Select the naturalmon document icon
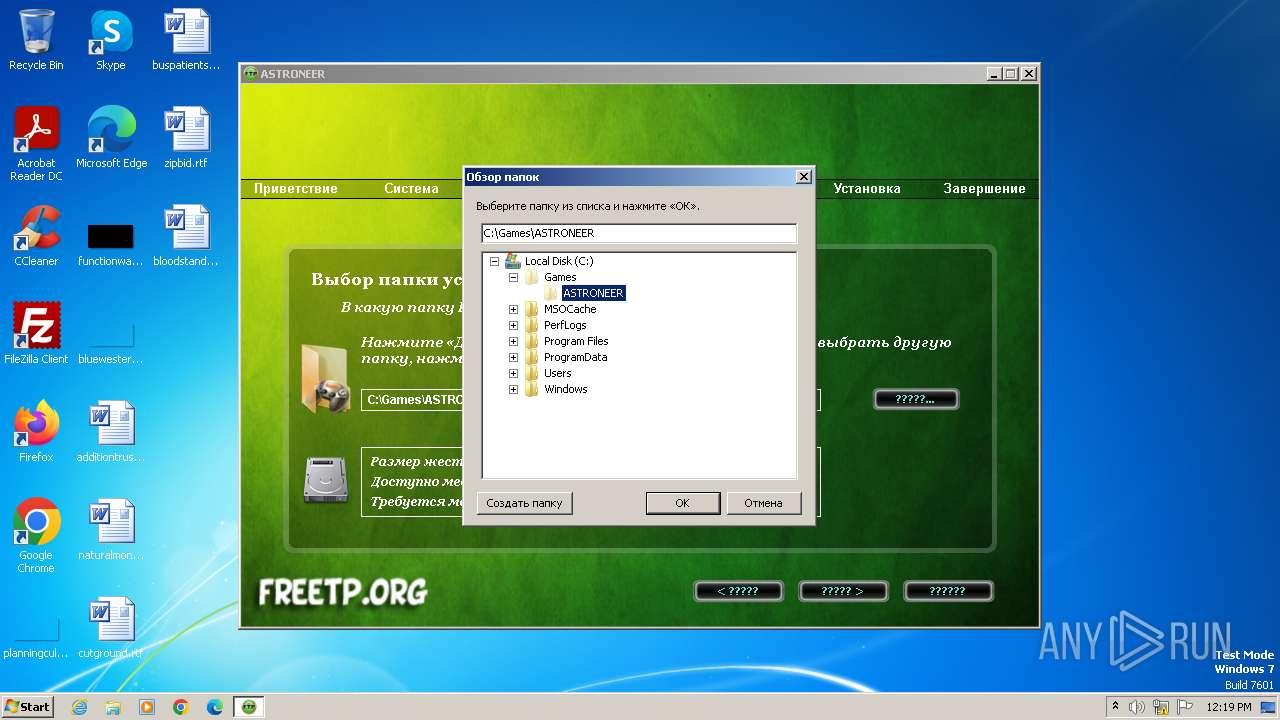Viewport: 1280px width, 720px height. click(110, 530)
